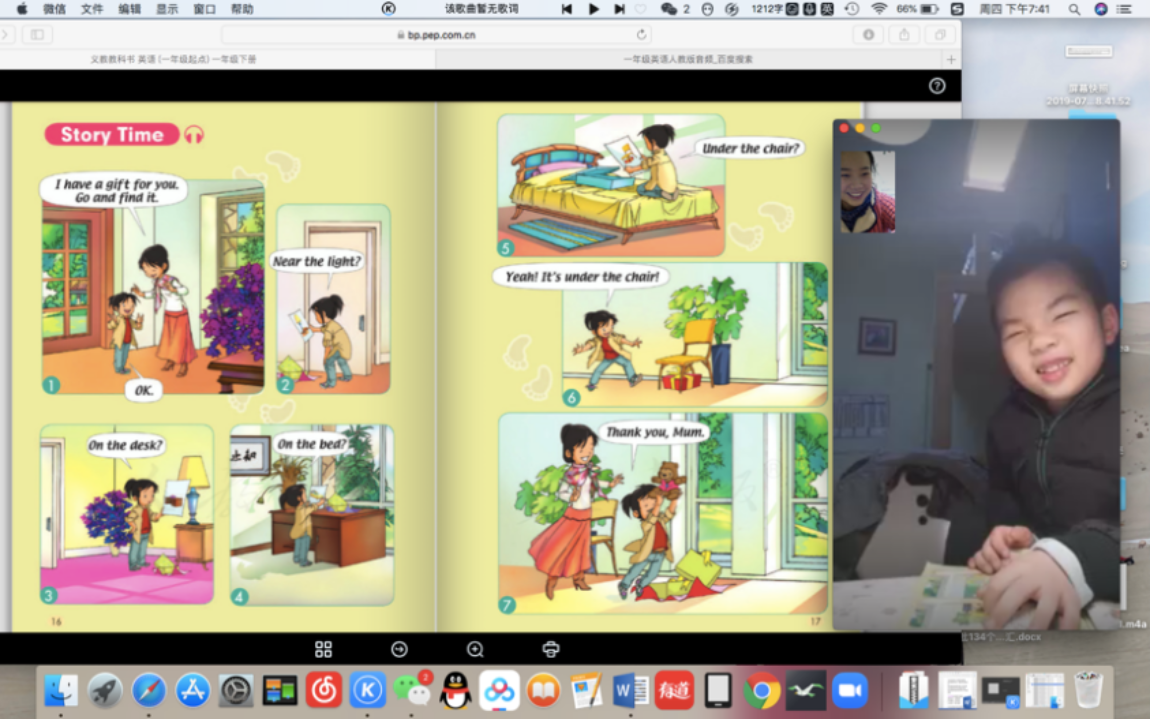
Task: Go to the next page arrow icon
Action: 399,649
